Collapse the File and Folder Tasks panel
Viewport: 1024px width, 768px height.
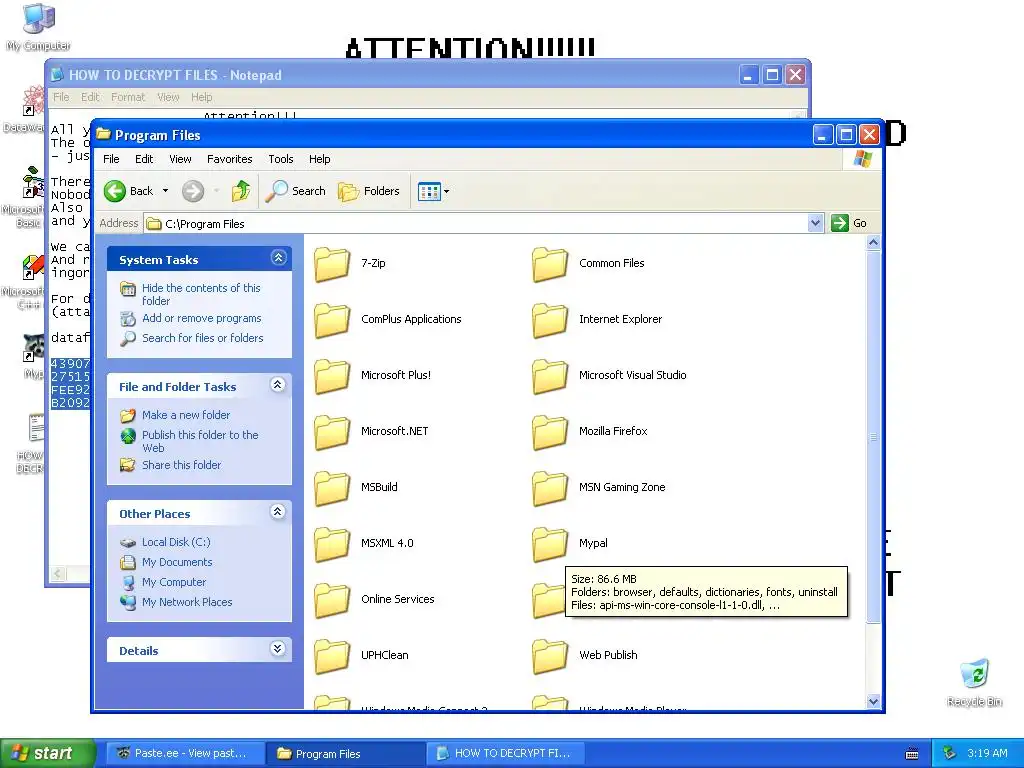click(x=278, y=385)
